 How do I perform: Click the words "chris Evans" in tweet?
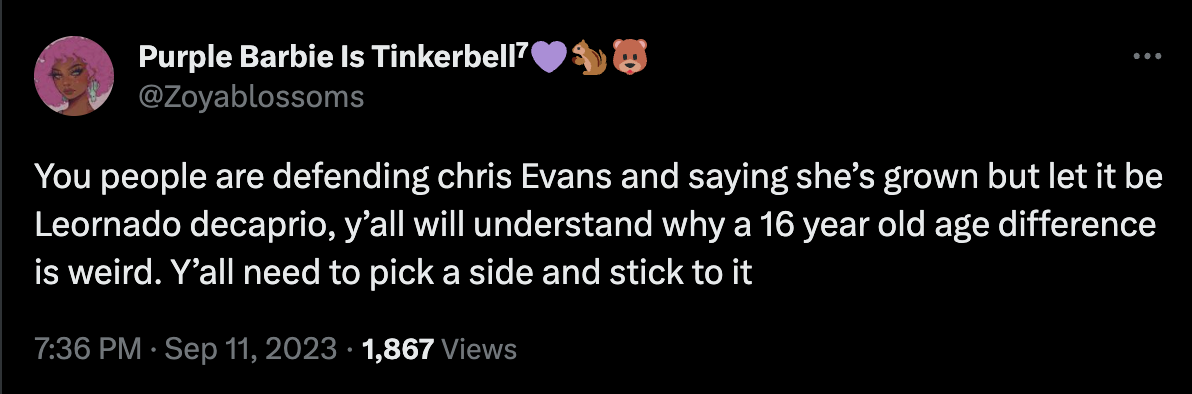click(525, 179)
